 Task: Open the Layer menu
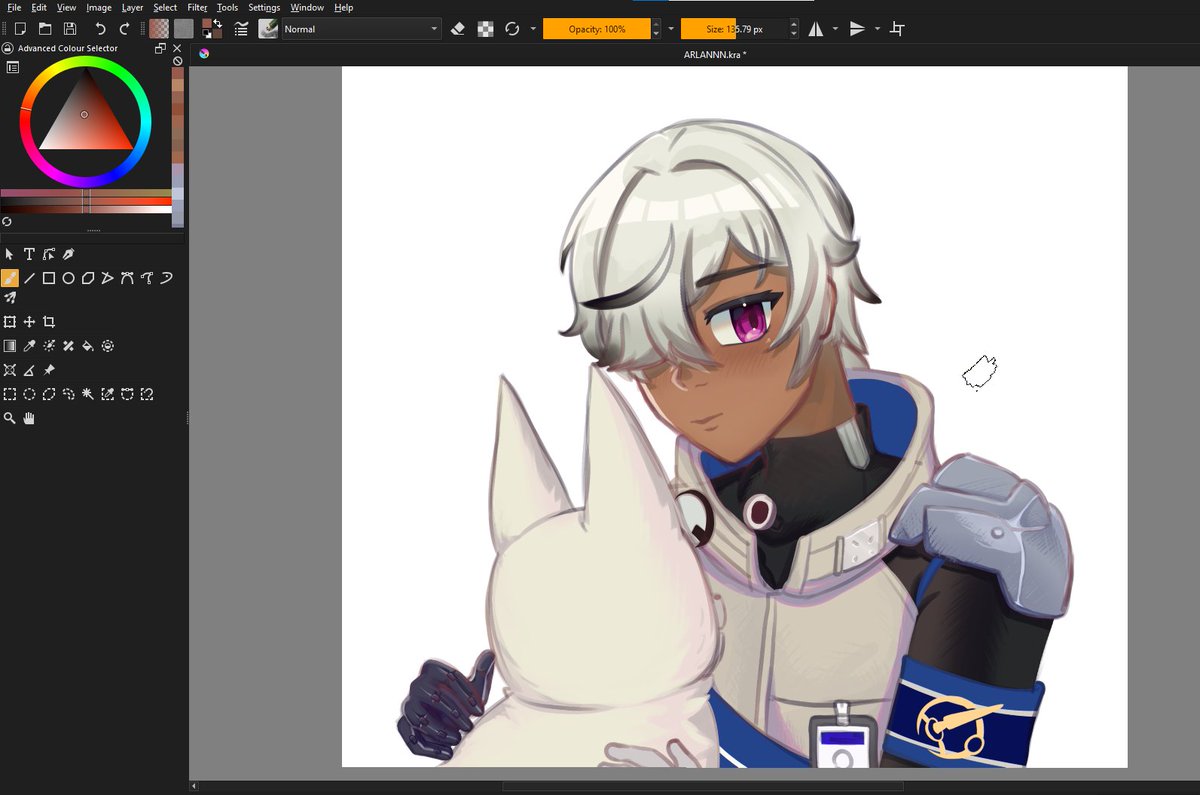[132, 7]
